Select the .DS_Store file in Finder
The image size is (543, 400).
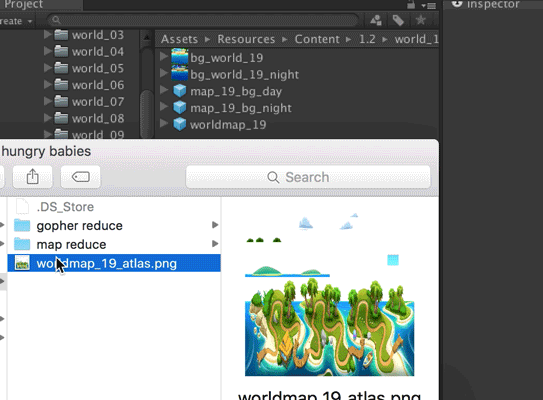114,207
